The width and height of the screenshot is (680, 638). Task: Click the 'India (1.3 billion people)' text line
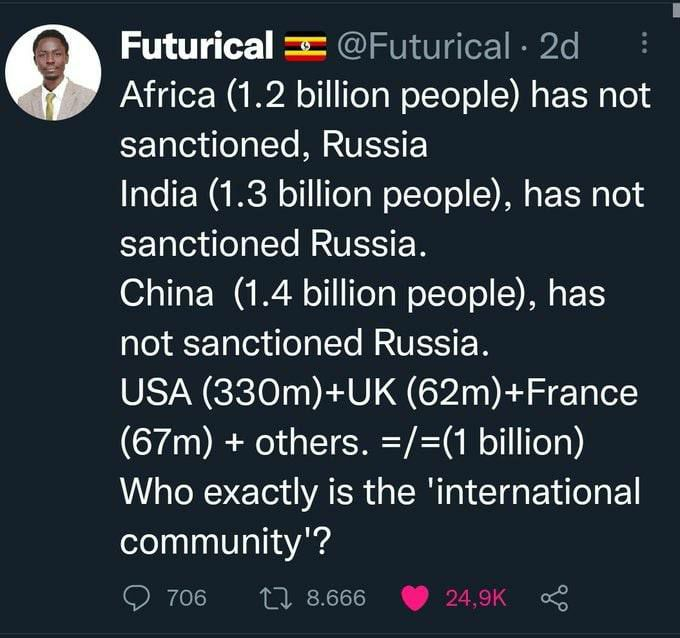coord(381,195)
